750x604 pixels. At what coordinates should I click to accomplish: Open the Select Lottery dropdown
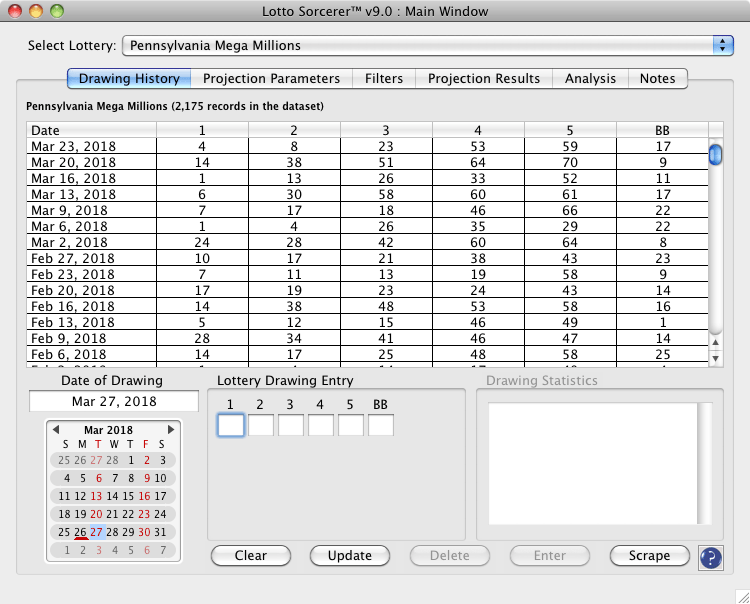pyautogui.click(x=428, y=45)
